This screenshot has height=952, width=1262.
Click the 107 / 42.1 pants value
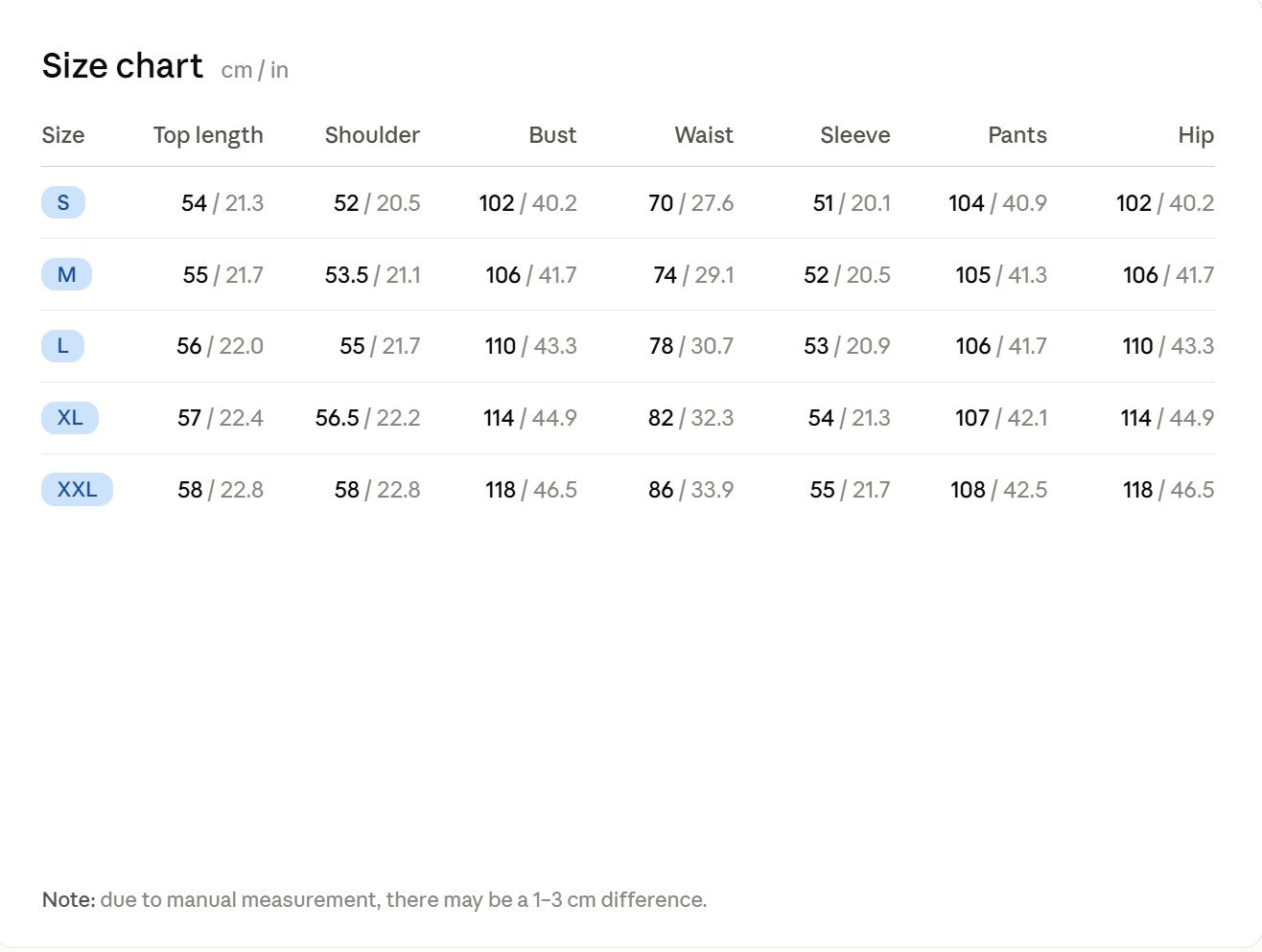pos(1001,418)
